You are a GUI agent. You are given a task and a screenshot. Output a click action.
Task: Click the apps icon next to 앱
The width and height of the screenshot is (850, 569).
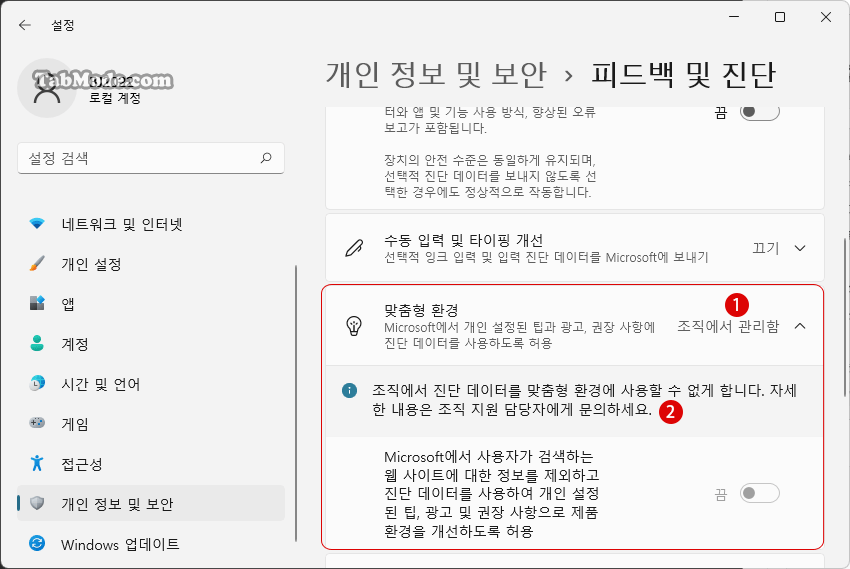pyautogui.click(x=37, y=303)
